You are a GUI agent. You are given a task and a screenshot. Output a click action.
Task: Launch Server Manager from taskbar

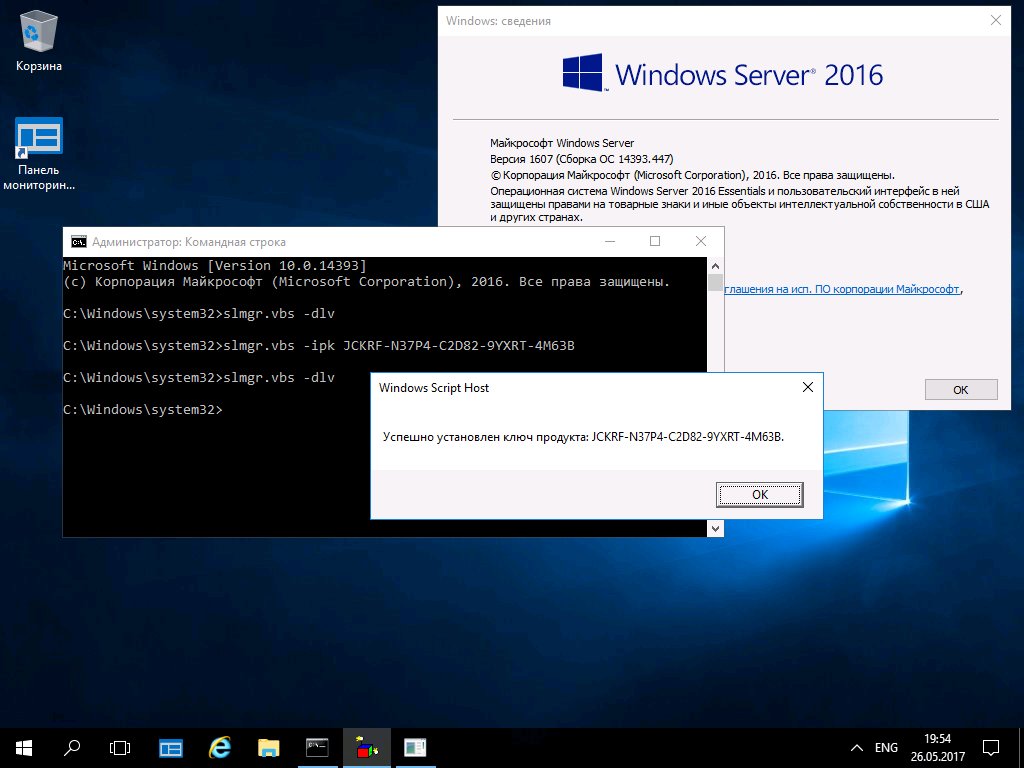pos(171,748)
